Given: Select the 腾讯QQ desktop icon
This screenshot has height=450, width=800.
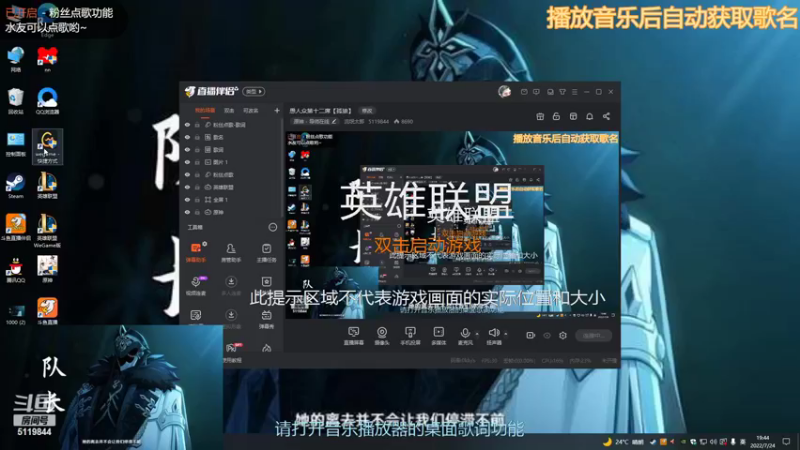Looking at the screenshot, I should (x=15, y=269).
